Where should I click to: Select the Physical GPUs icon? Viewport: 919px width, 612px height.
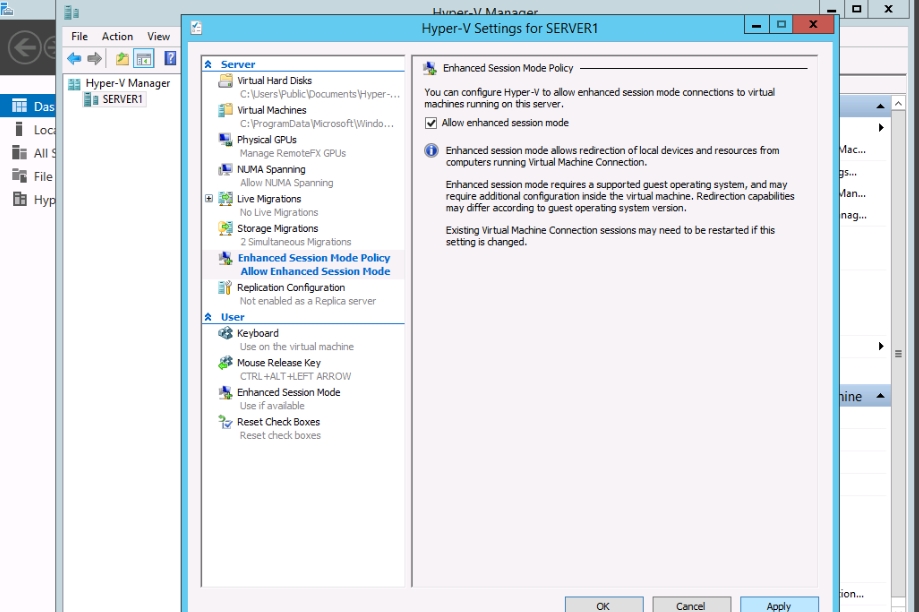[x=226, y=140]
